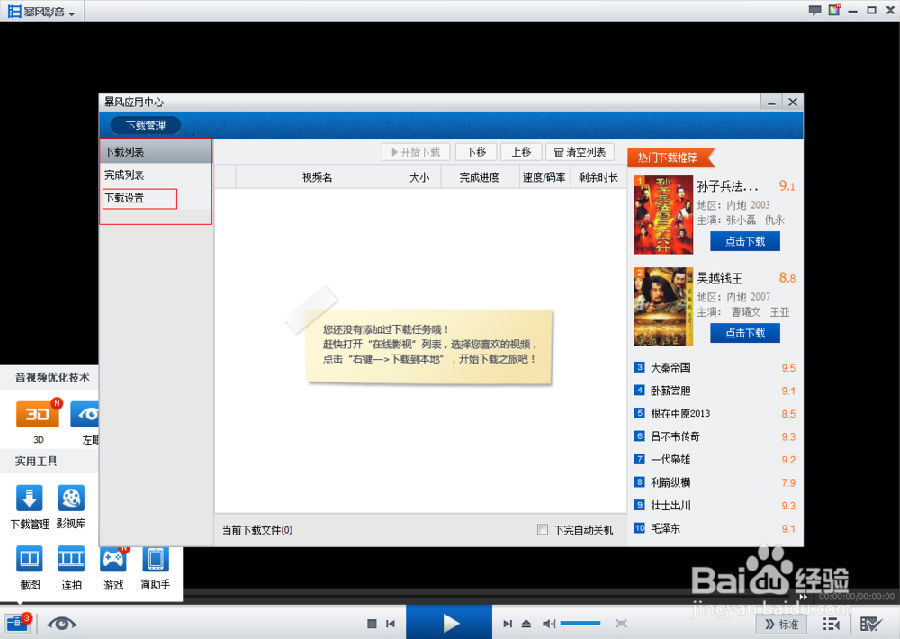Open the 3D feature icon
900x639 pixels.
(x=37, y=413)
